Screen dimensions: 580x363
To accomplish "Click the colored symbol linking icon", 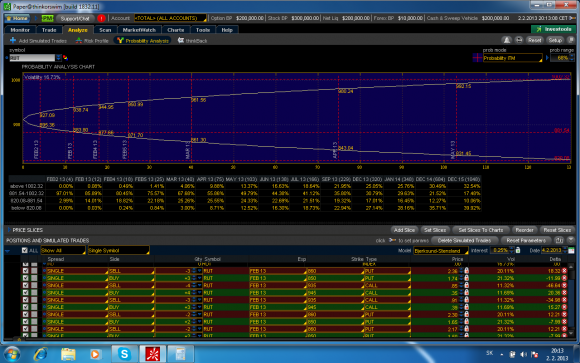I will pos(65,58).
